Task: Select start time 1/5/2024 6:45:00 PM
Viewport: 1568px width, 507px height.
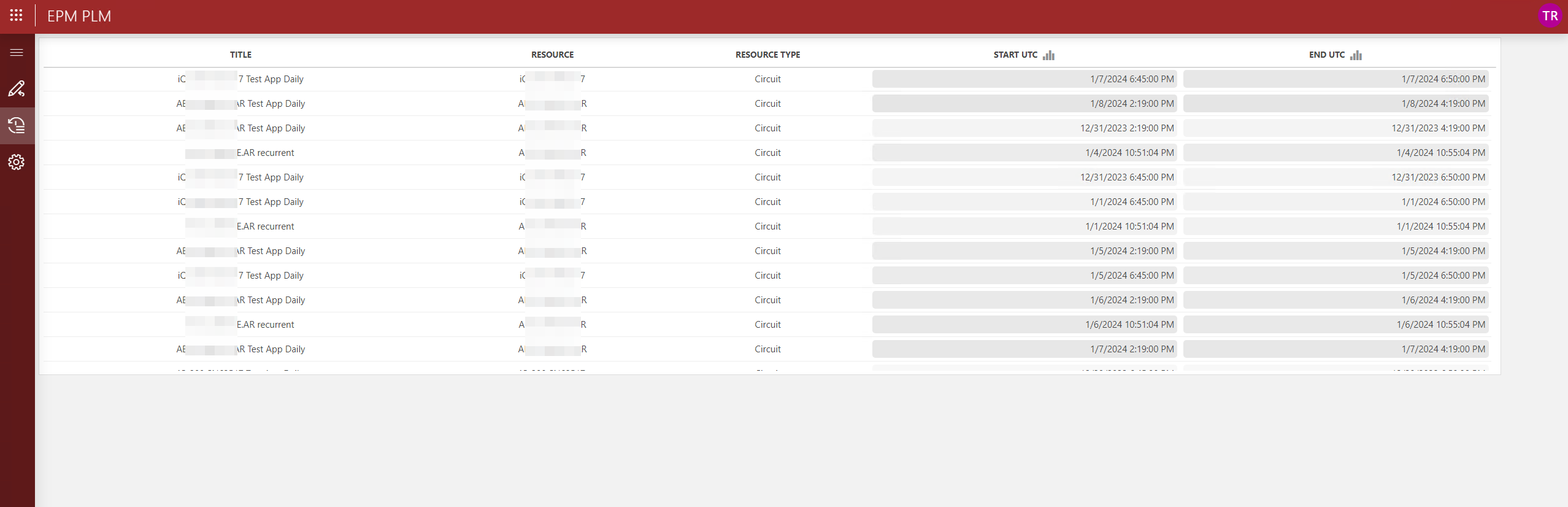Action: 1024,276
